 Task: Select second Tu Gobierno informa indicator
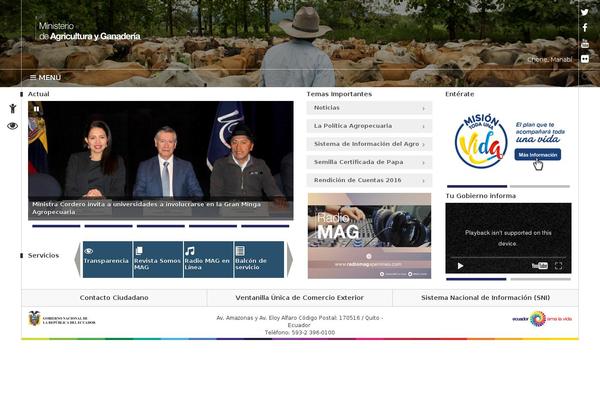point(540,279)
